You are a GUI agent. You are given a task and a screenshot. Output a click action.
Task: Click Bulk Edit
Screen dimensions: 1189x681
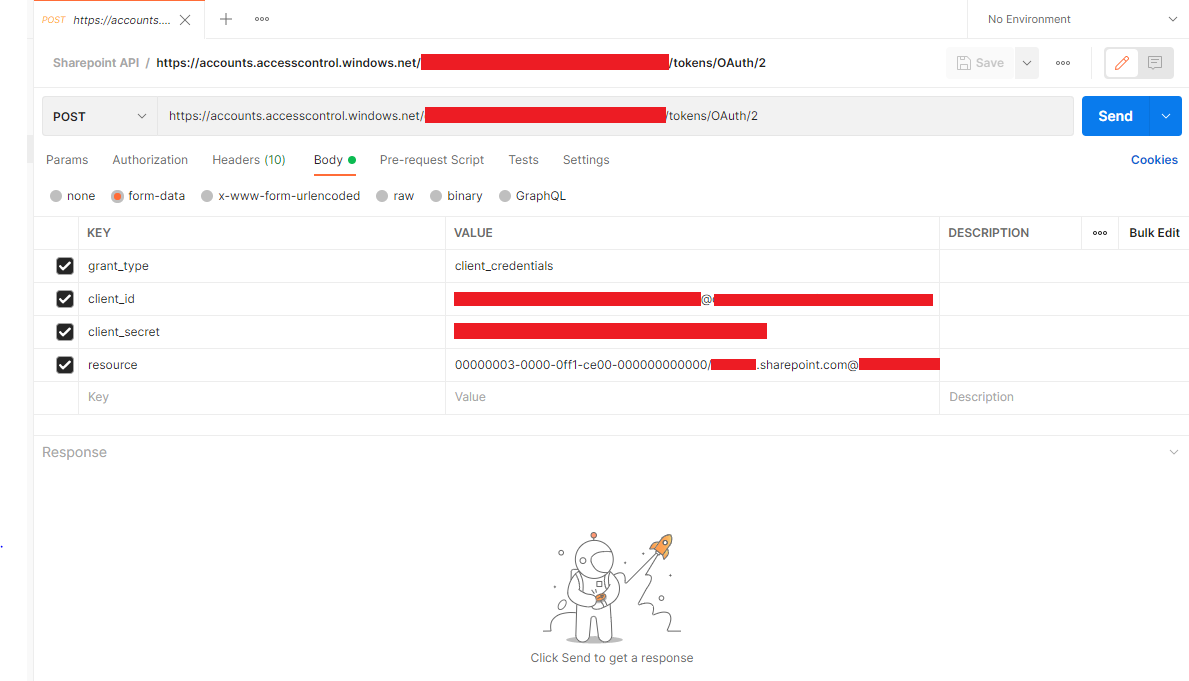coord(1154,233)
